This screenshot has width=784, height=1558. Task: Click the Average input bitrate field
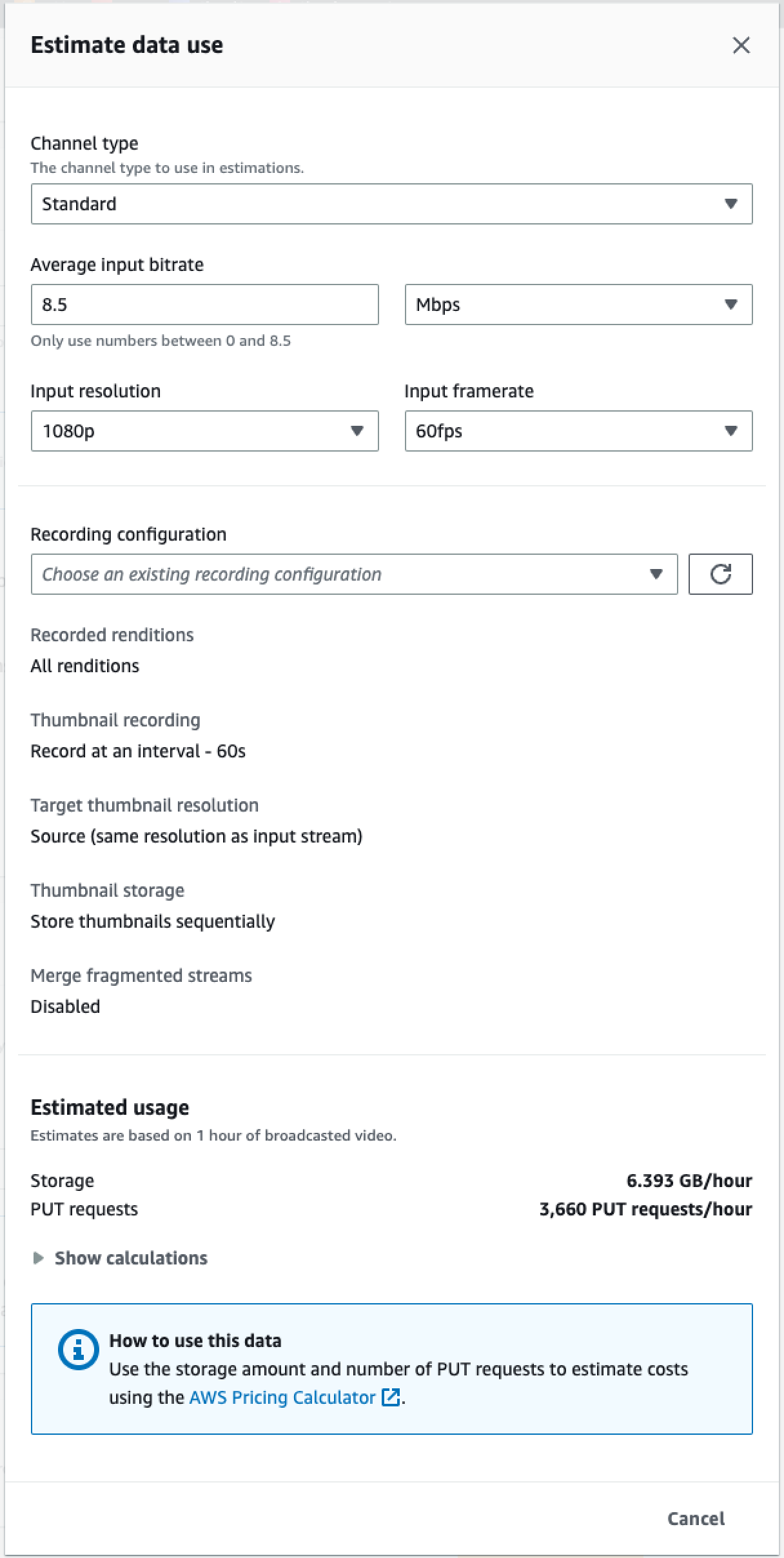[204, 305]
